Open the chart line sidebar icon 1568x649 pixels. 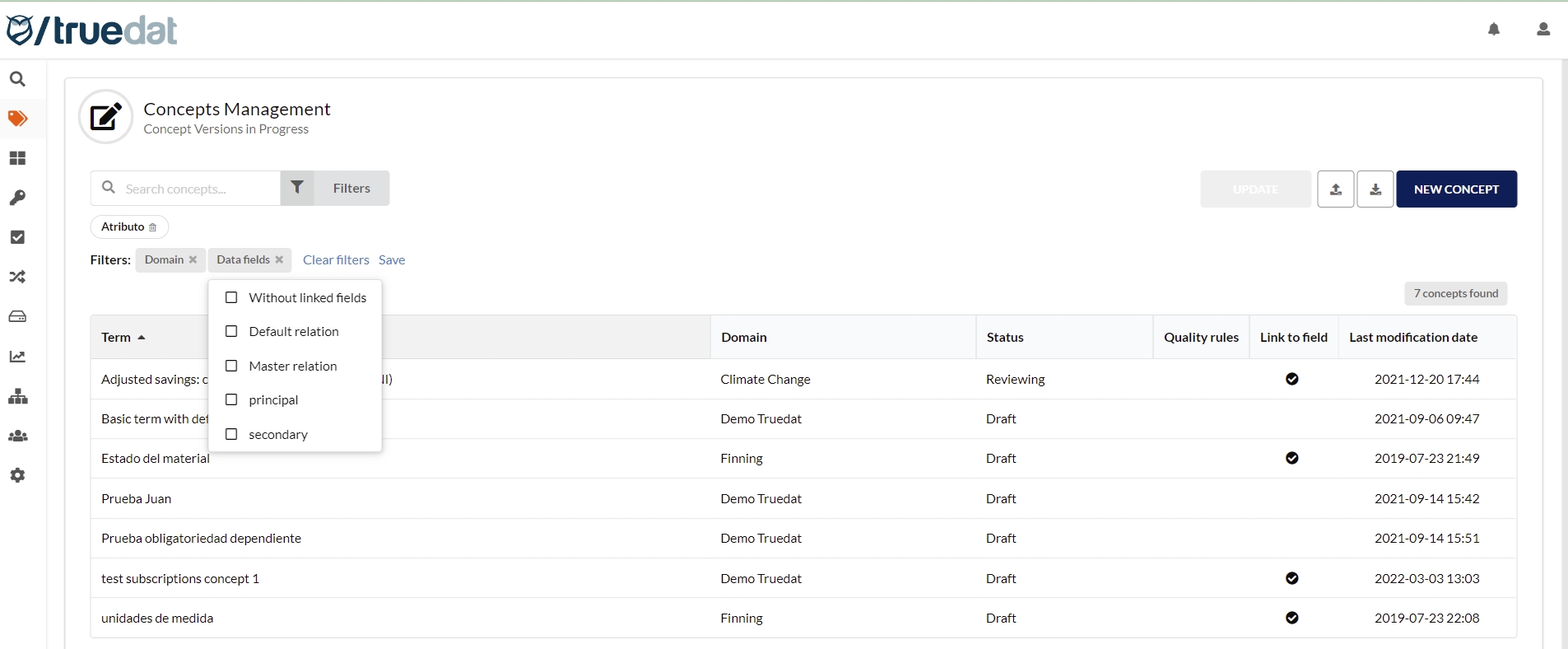click(x=17, y=357)
